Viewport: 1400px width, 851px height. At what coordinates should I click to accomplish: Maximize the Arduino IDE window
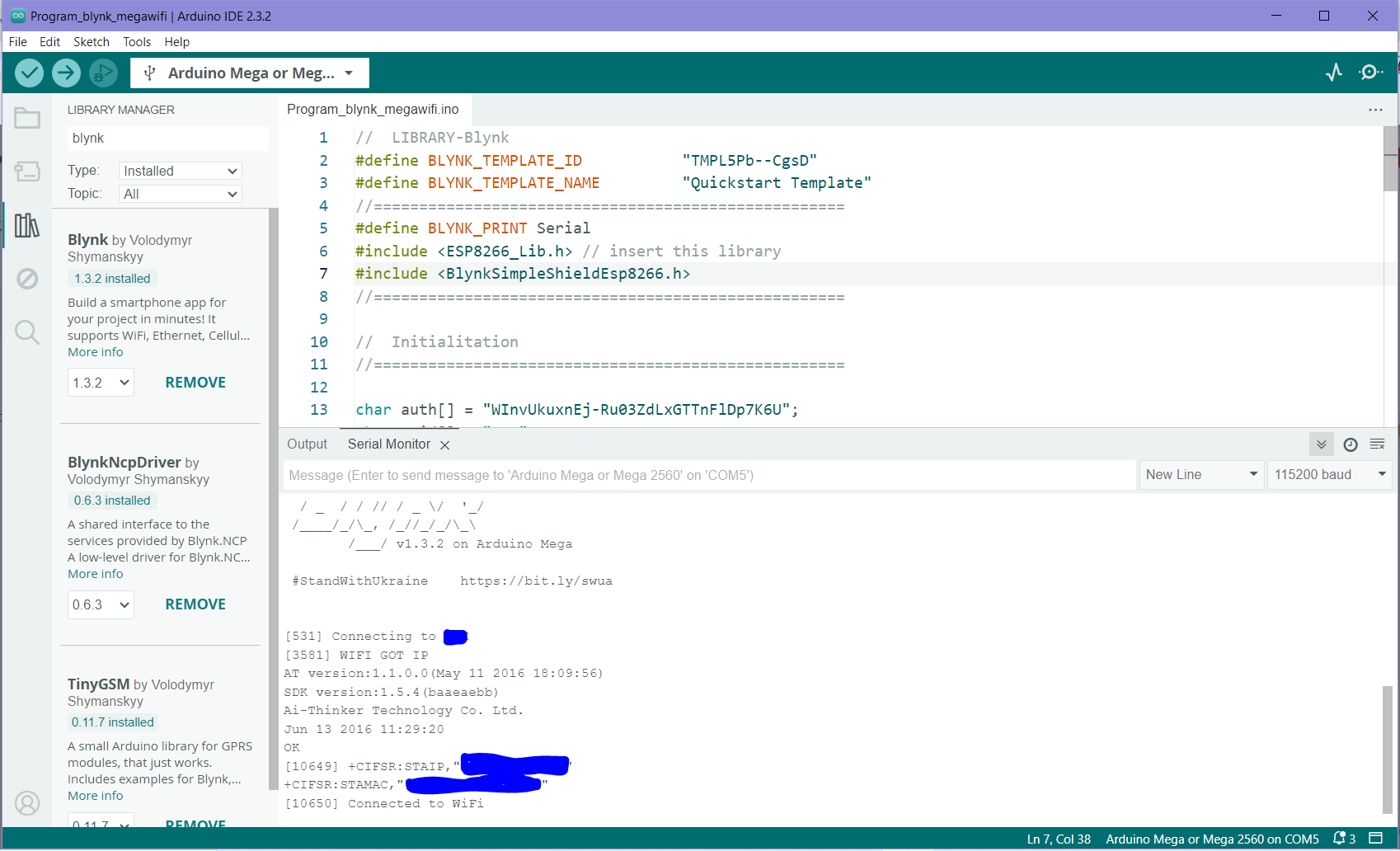click(x=1324, y=16)
